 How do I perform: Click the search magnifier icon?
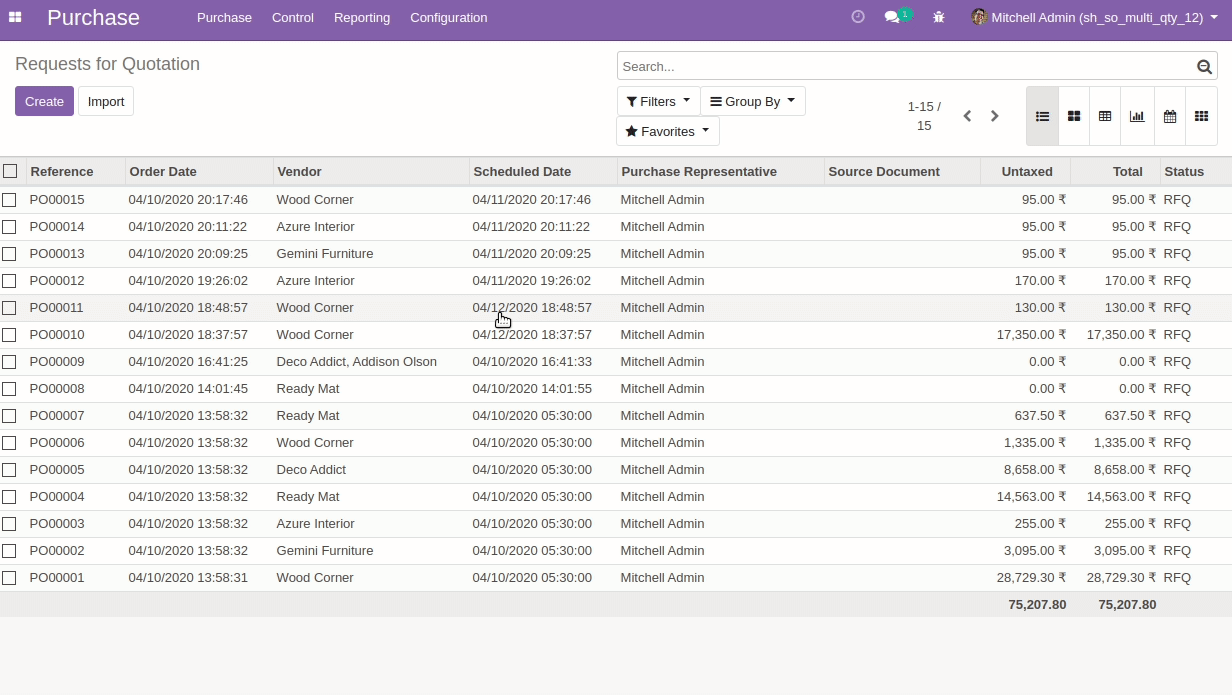click(1204, 66)
